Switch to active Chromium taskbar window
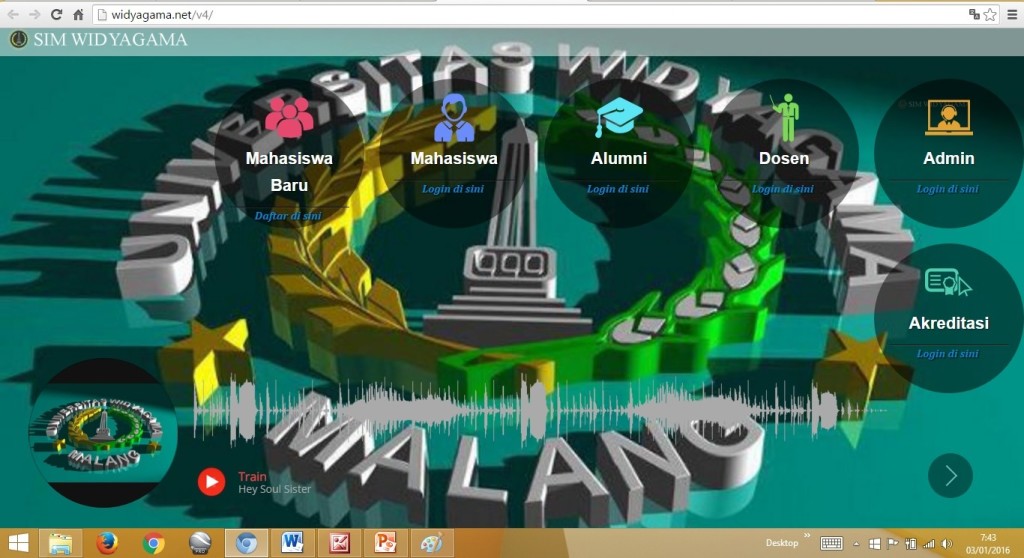Screen dimensions: 1024x558 coord(246,543)
